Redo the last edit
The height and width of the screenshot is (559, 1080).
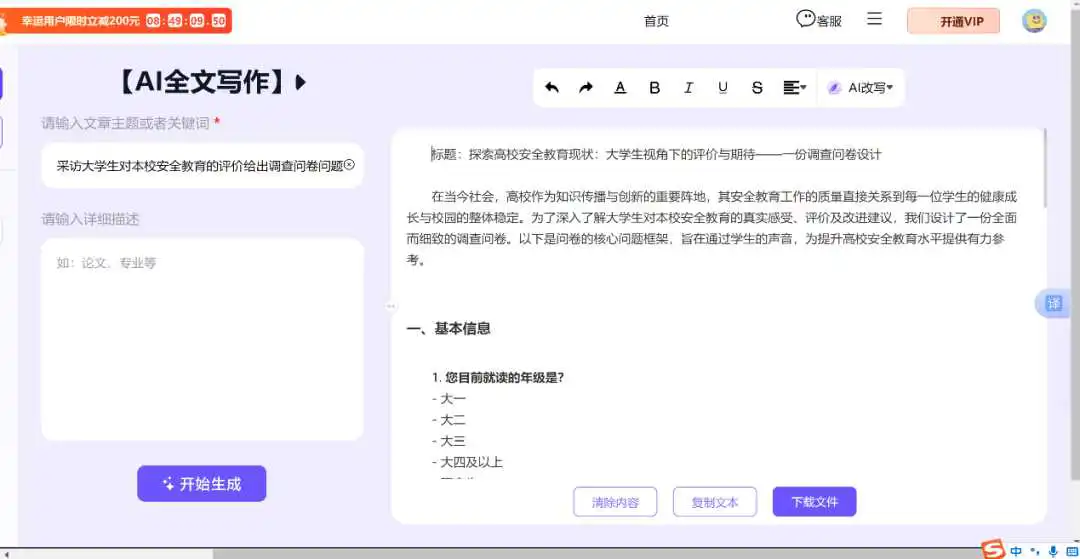(x=585, y=87)
